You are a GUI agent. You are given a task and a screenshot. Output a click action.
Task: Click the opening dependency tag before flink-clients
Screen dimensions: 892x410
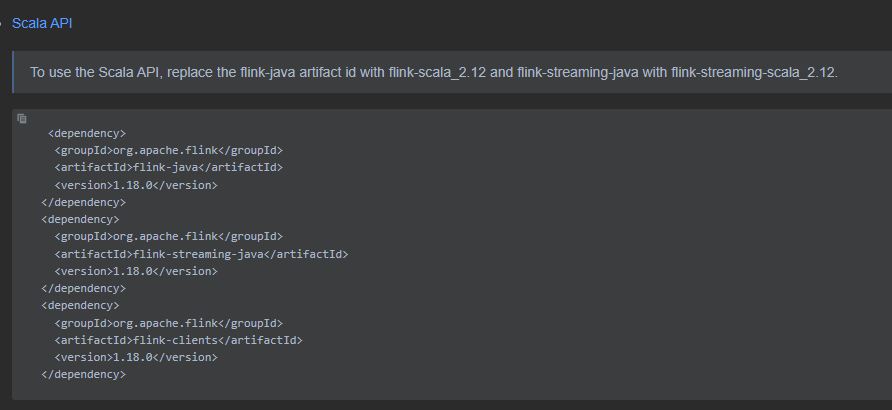click(80, 305)
